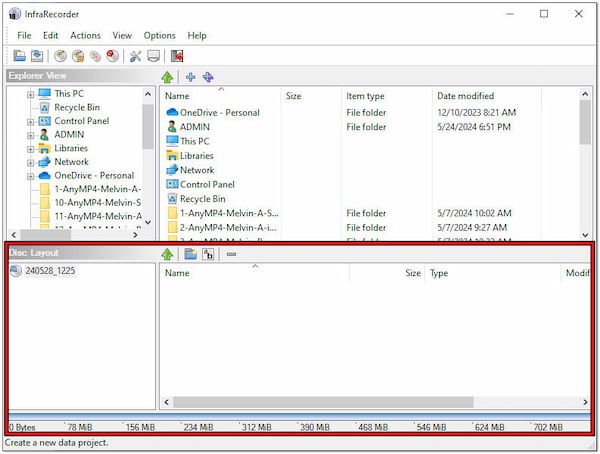Expand Network tree node
Screen dimensions: 600x454
click(31, 163)
